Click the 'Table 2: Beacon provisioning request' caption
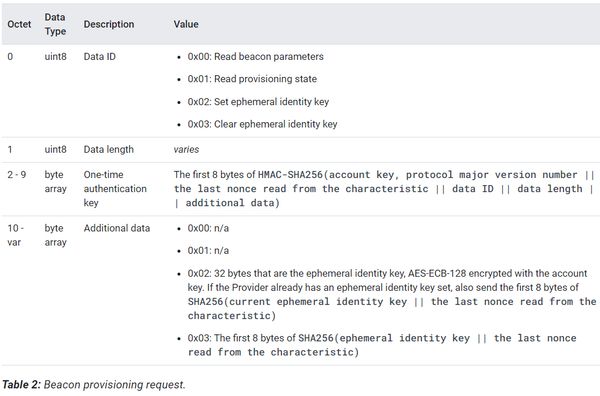This screenshot has width=600, height=396. coord(94,385)
